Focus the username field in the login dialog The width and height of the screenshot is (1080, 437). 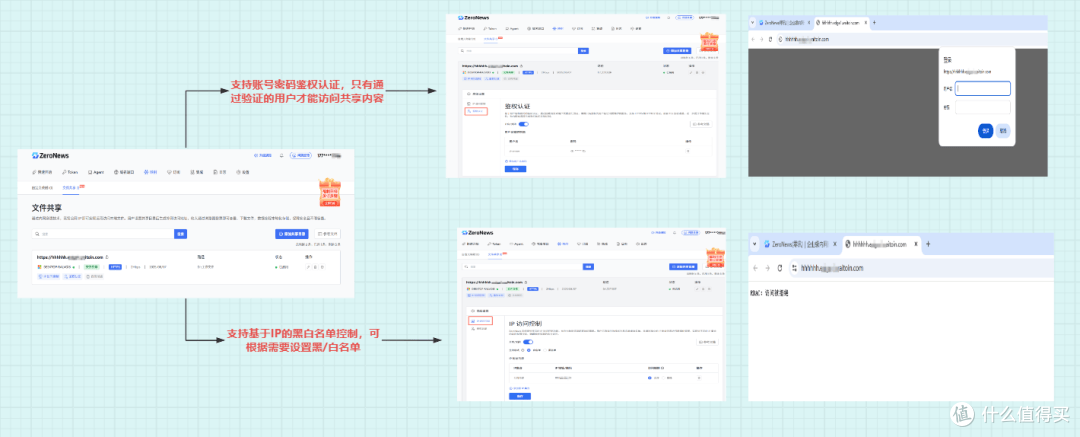pos(983,88)
